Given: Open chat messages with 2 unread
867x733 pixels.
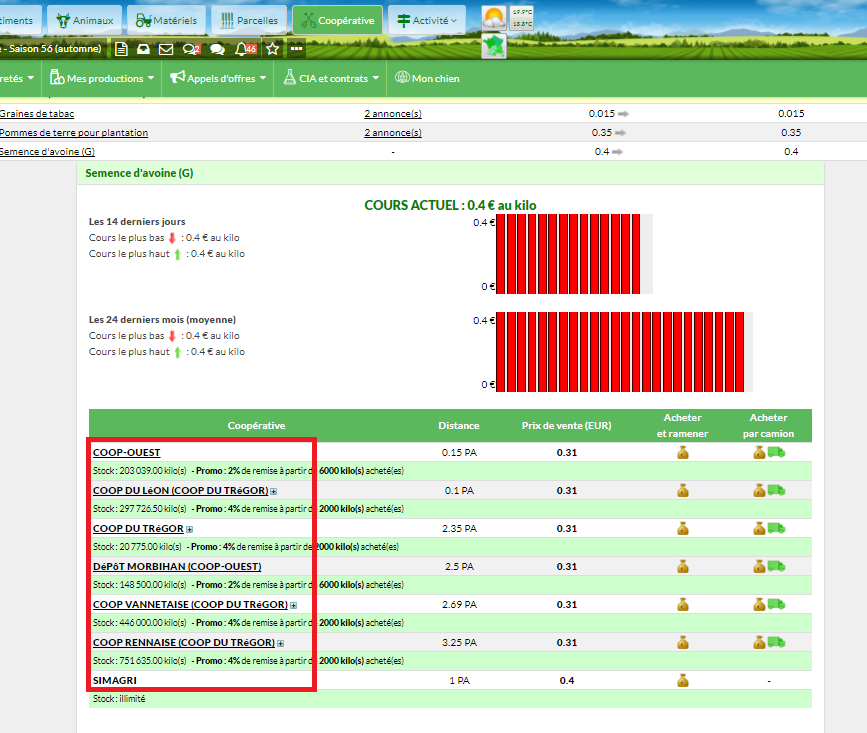Looking at the screenshot, I should click(191, 49).
